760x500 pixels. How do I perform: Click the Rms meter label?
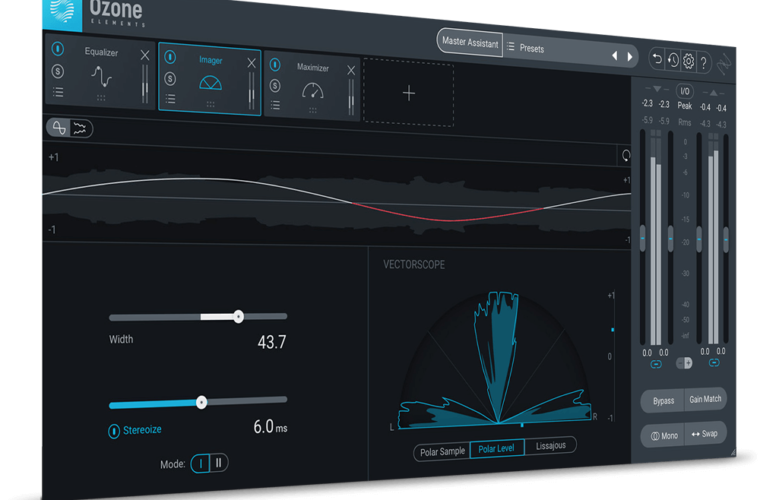pyautogui.click(x=684, y=122)
